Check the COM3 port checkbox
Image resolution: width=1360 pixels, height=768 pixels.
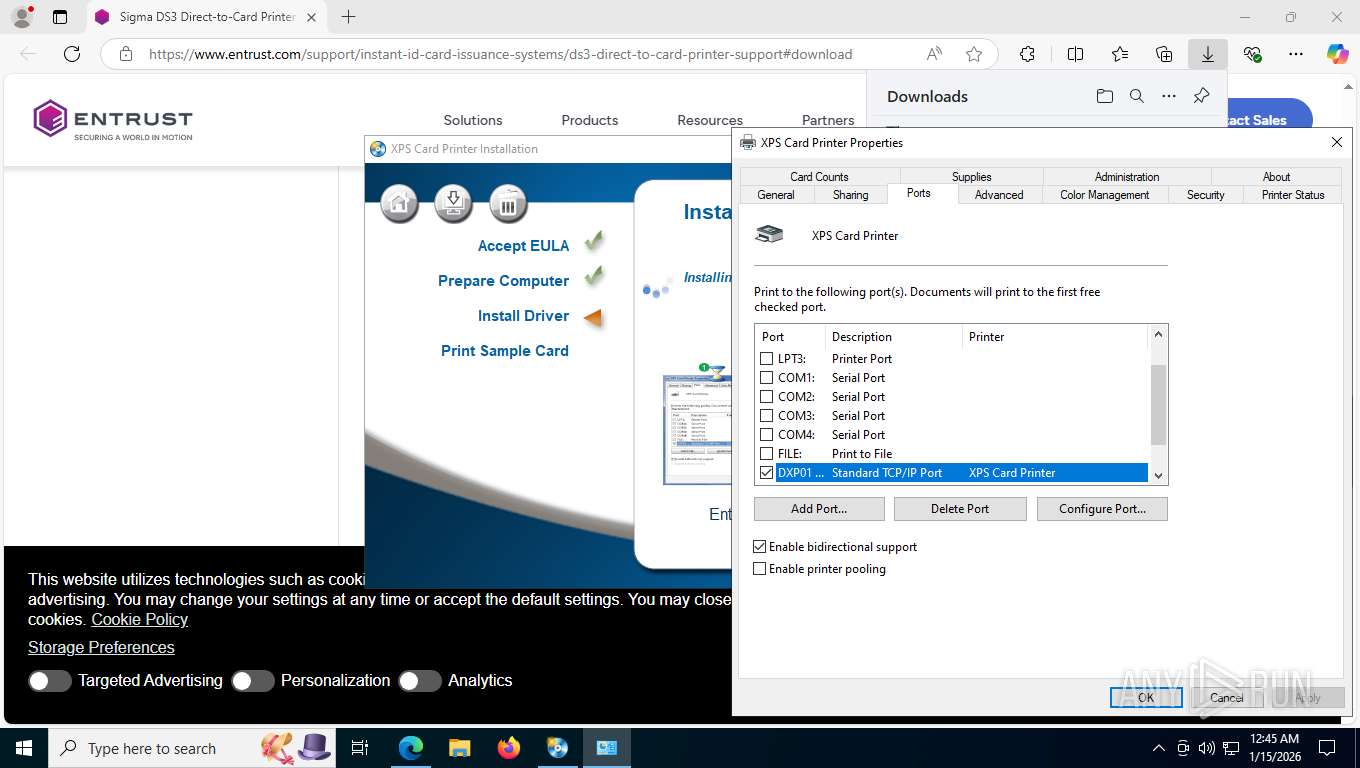(x=767, y=415)
